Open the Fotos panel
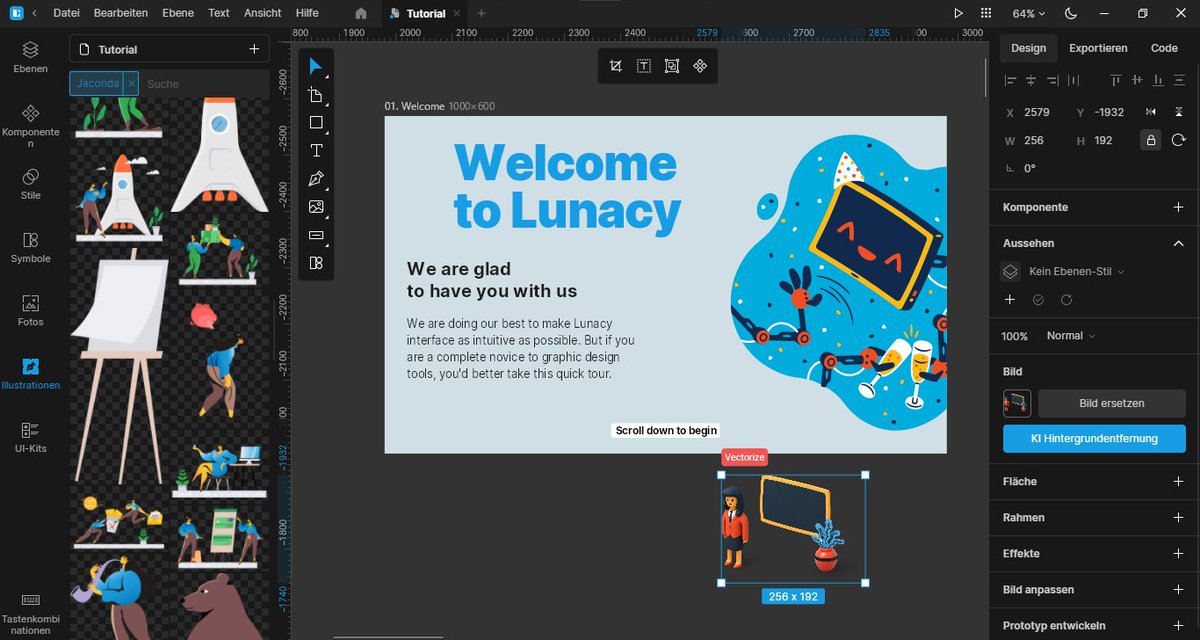 click(31, 310)
